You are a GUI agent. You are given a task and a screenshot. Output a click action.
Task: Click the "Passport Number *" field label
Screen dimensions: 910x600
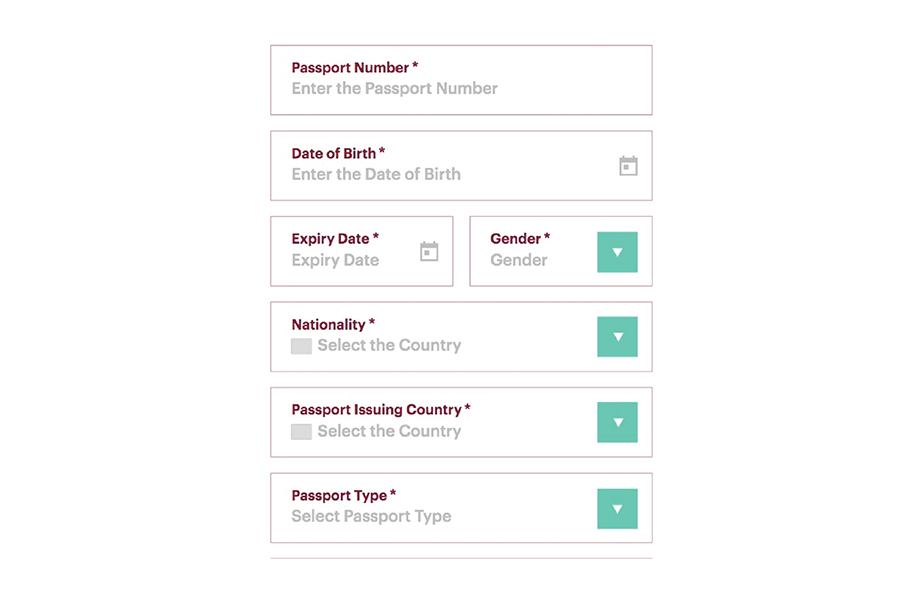pyautogui.click(x=354, y=68)
